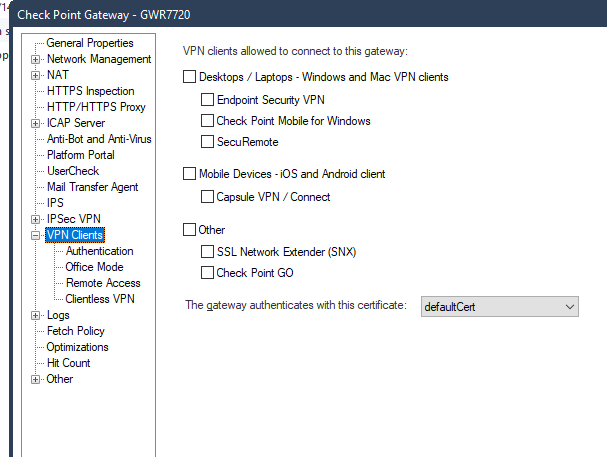Expand the Network Management tree node
This screenshot has width=607, height=457.
pyautogui.click(x=35, y=59)
